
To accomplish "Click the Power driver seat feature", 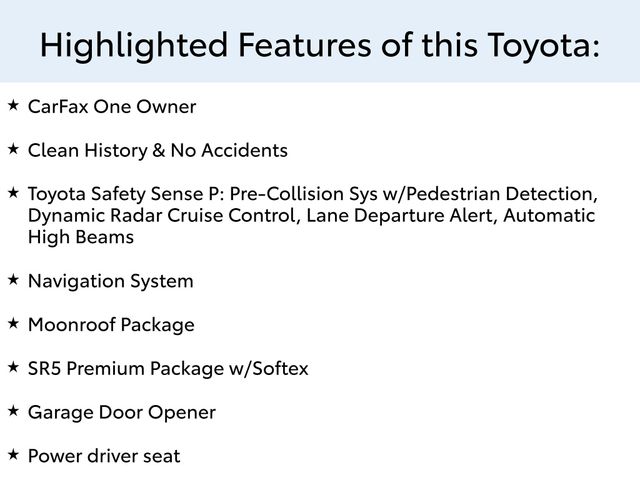I will click(104, 456).
